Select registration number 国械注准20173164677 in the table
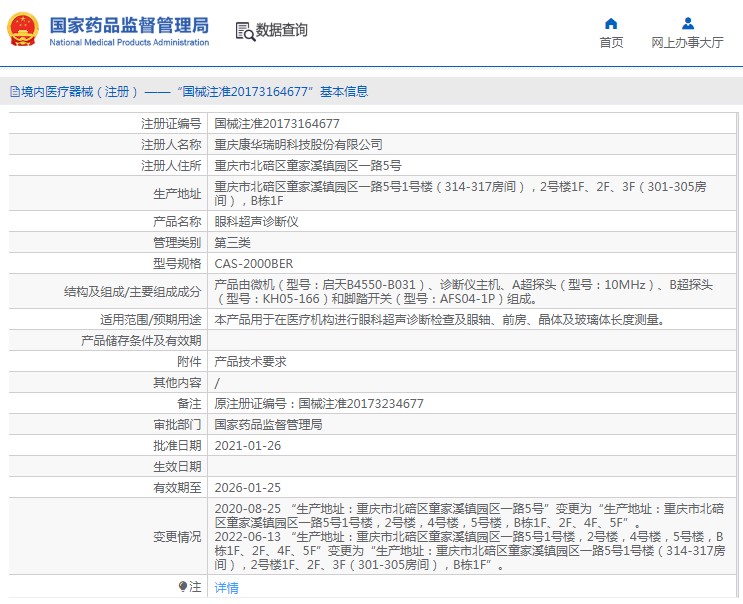 pyautogui.click(x=277, y=124)
